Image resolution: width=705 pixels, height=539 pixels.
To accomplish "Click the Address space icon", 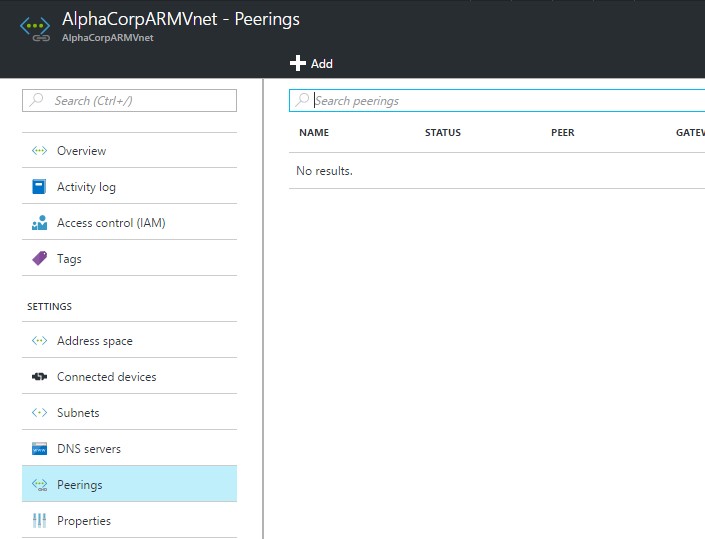I will point(40,341).
